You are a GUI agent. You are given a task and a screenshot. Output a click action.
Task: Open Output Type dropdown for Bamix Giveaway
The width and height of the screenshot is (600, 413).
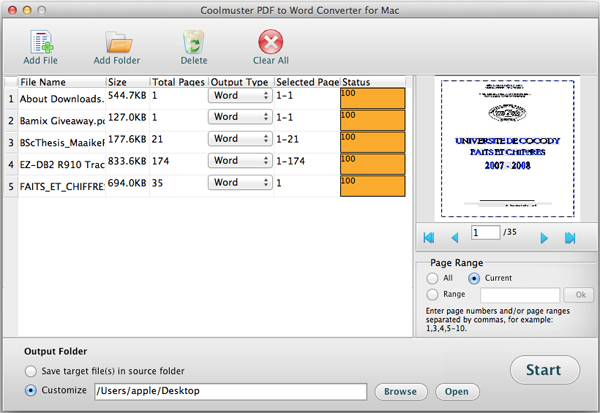(240, 117)
